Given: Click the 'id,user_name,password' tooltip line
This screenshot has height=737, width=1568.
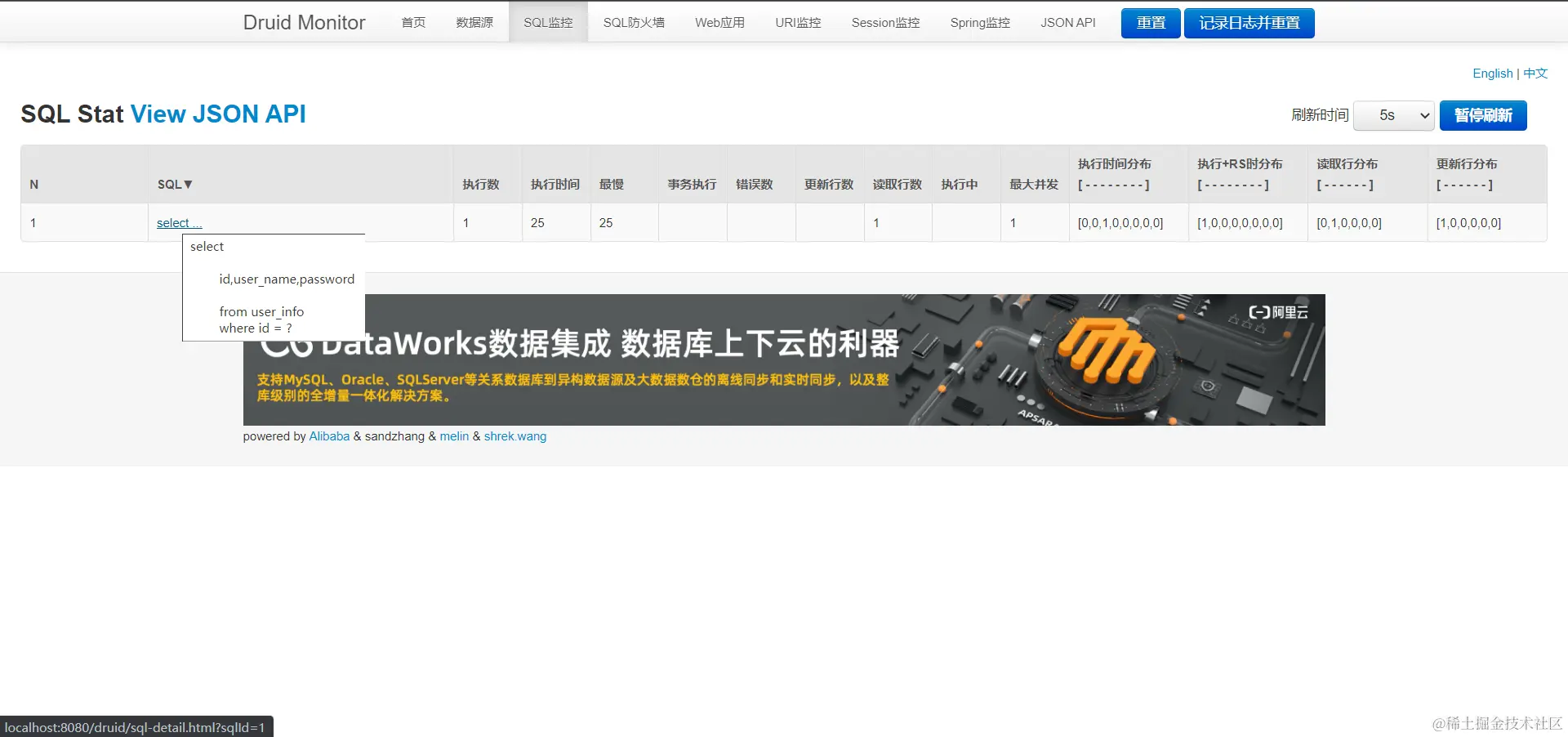Looking at the screenshot, I should coord(287,279).
